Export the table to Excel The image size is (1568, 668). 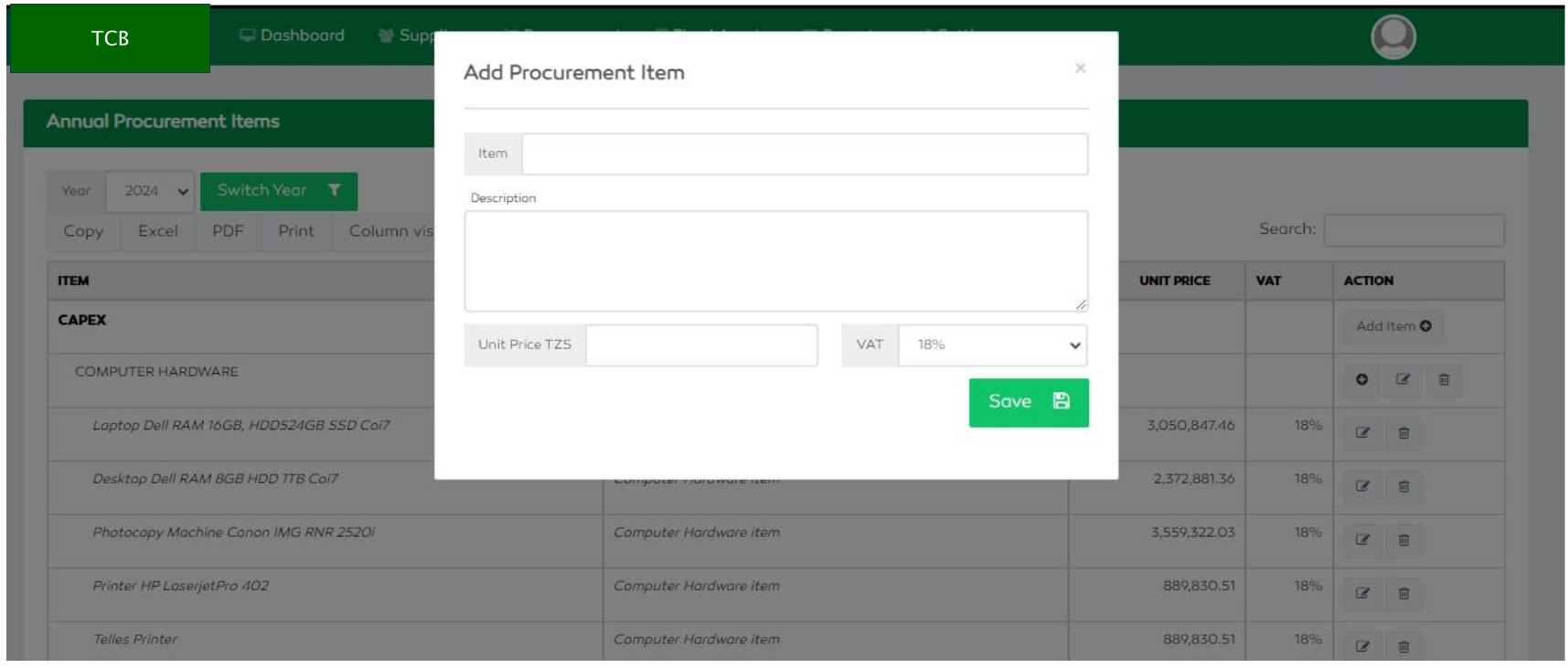click(158, 231)
